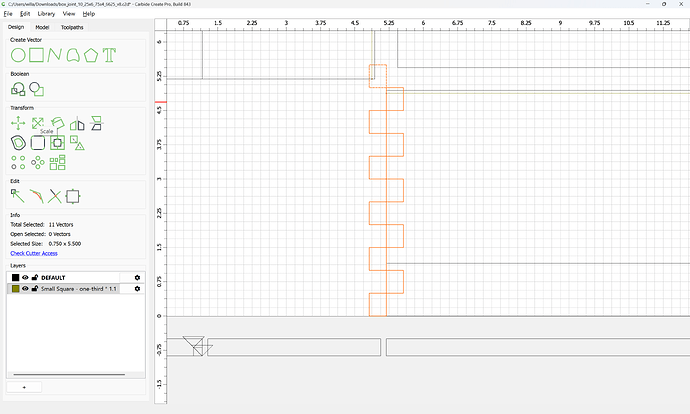Screen dimensions: 690x414
Task: Open the Corner rounding tool
Action: [38, 143]
